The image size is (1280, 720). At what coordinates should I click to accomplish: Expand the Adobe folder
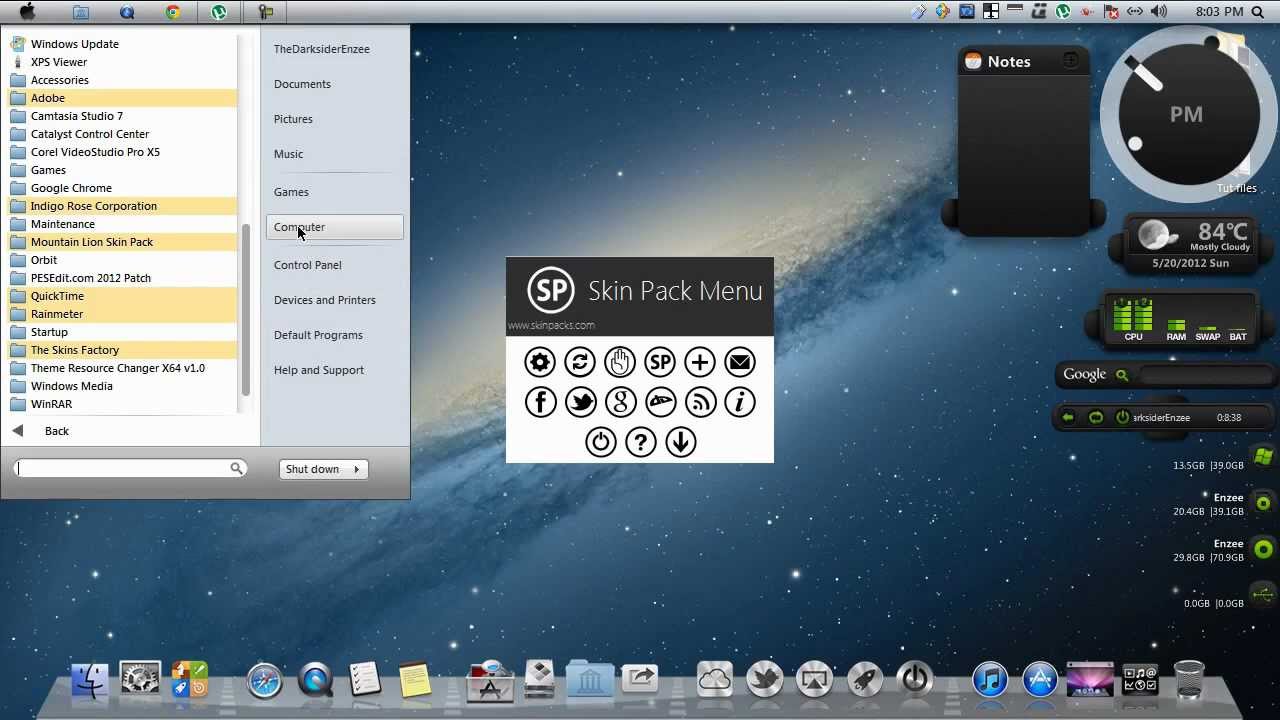(x=122, y=98)
